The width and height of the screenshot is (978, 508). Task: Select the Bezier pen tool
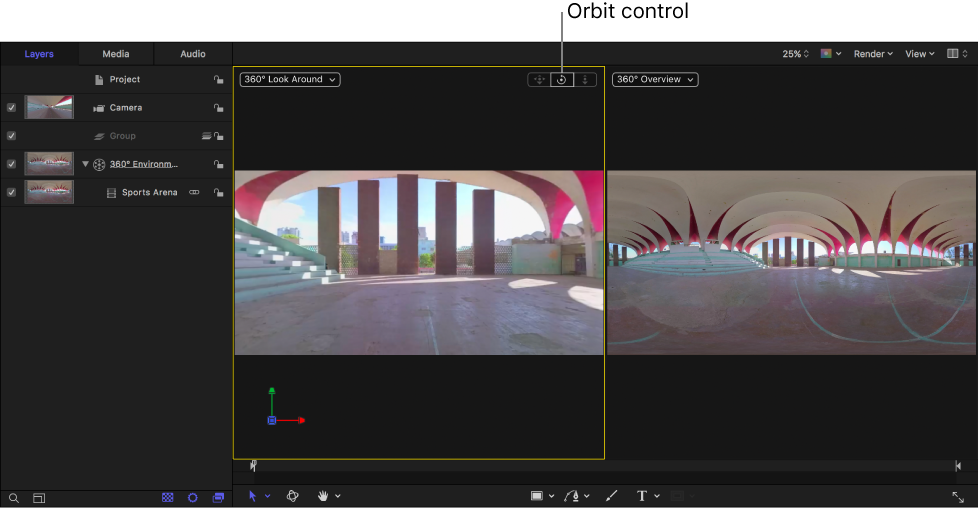[x=571, y=496]
